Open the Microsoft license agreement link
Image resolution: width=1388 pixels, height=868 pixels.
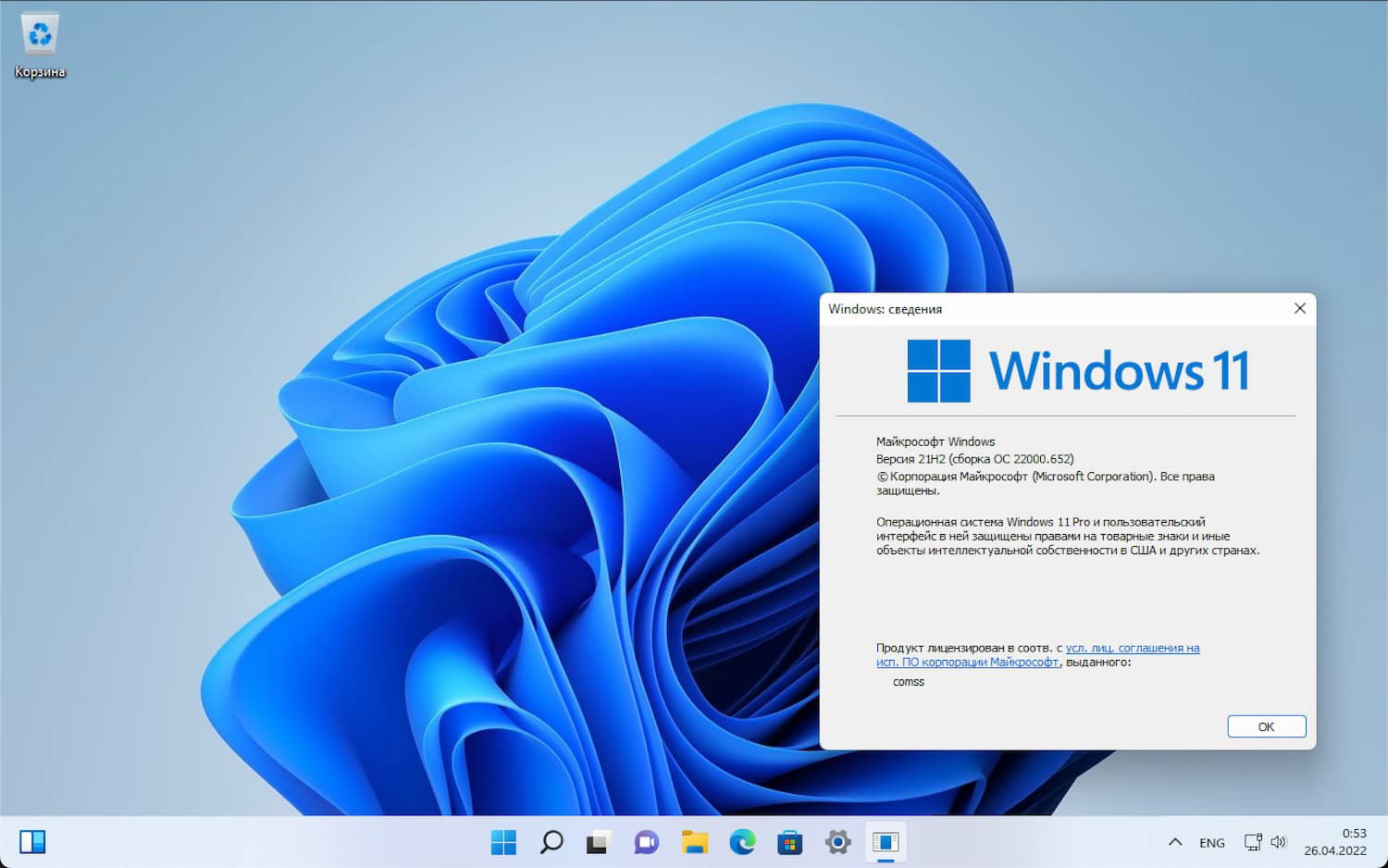[x=1131, y=648]
